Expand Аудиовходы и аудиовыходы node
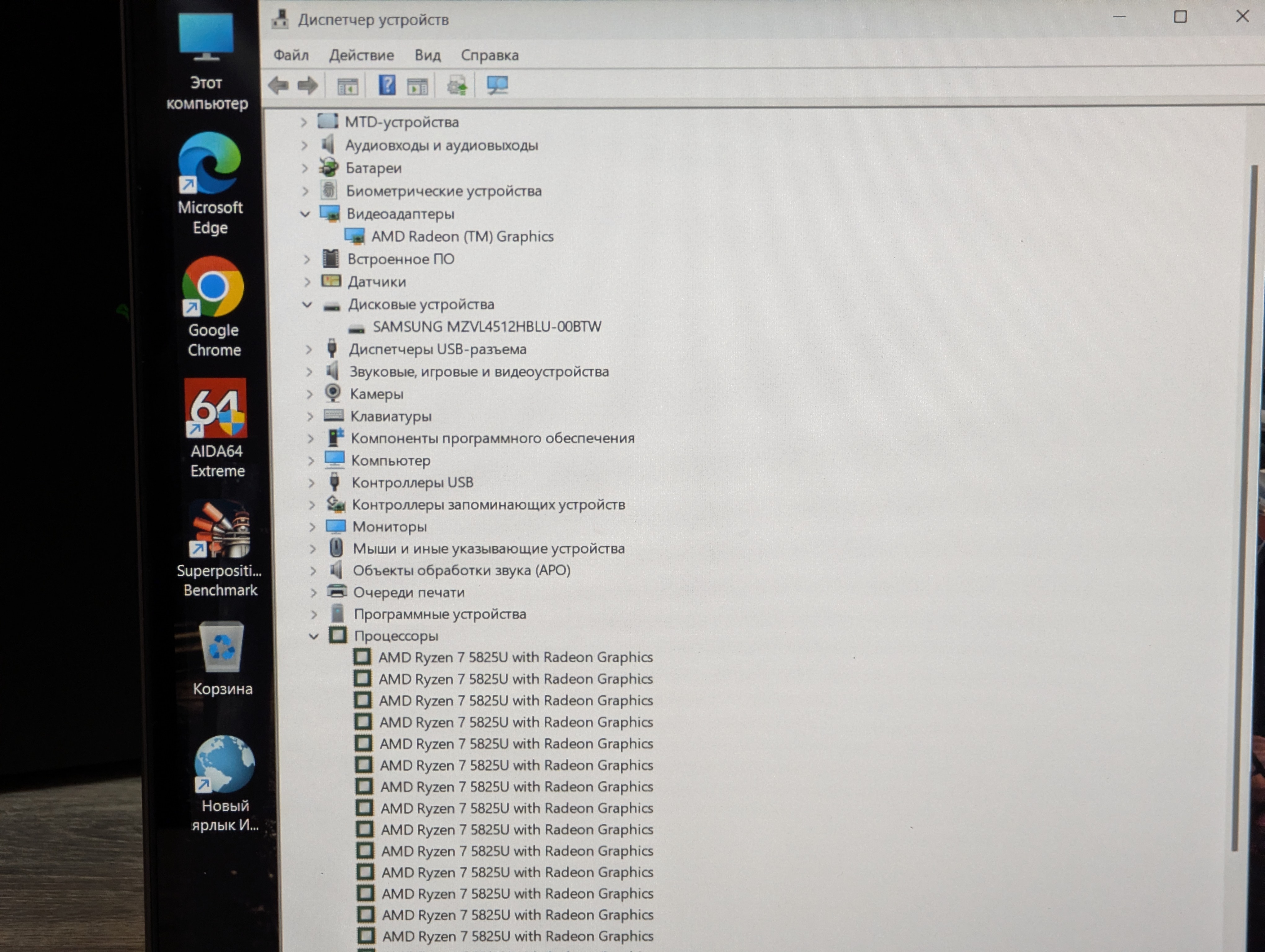This screenshot has height=952, width=1265. click(x=304, y=145)
